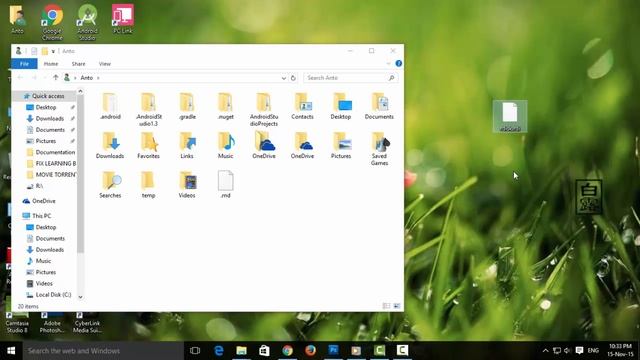640x360 pixels.
Task: Open Photoshop from taskbar
Action: coord(333,351)
